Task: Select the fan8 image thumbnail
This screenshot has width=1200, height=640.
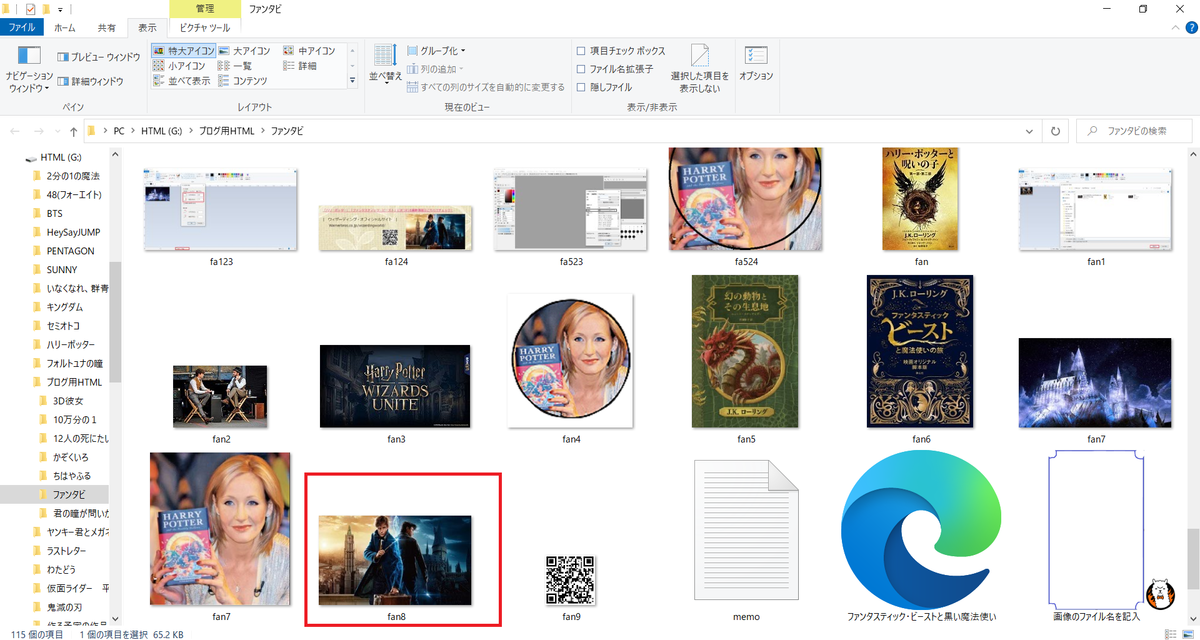Action: (x=395, y=560)
